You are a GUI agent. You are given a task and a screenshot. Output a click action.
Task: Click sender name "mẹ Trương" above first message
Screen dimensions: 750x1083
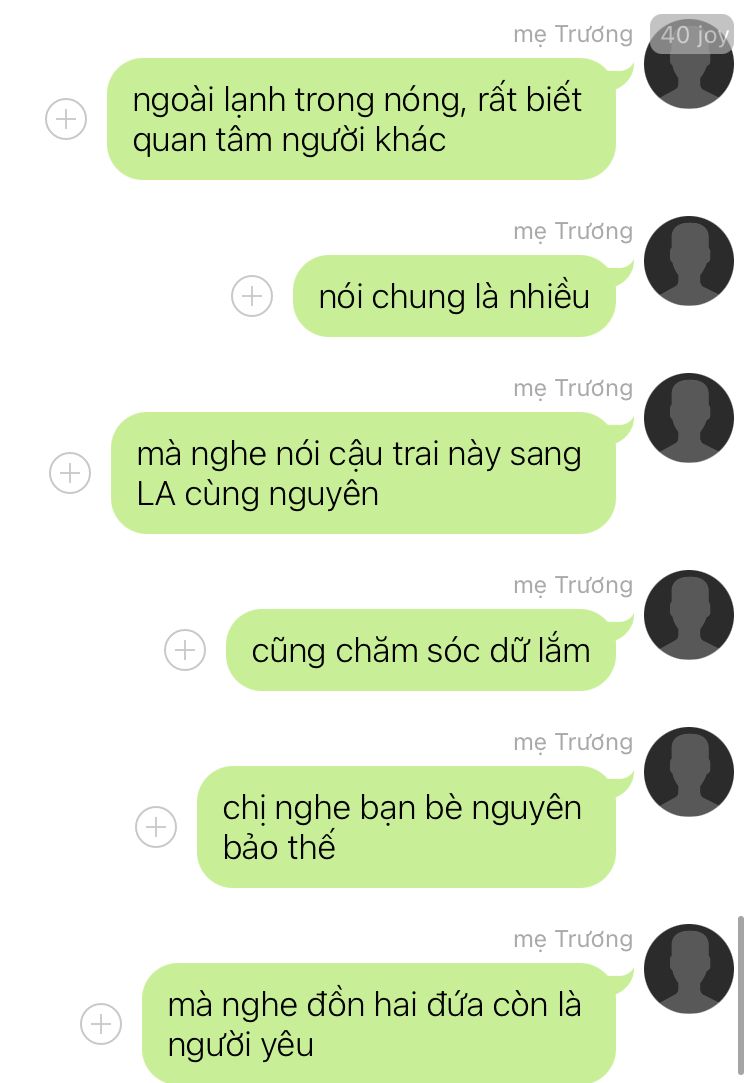(x=573, y=34)
